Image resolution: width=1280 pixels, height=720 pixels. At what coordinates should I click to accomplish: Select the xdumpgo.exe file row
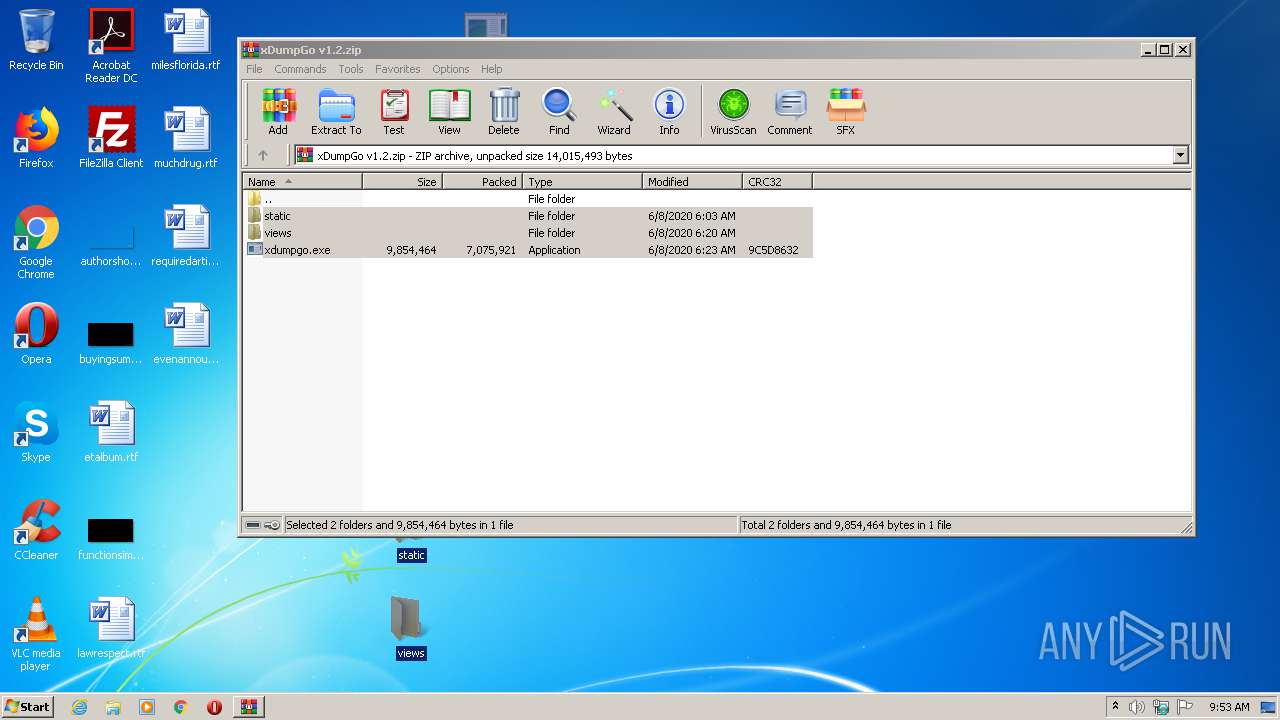528,250
